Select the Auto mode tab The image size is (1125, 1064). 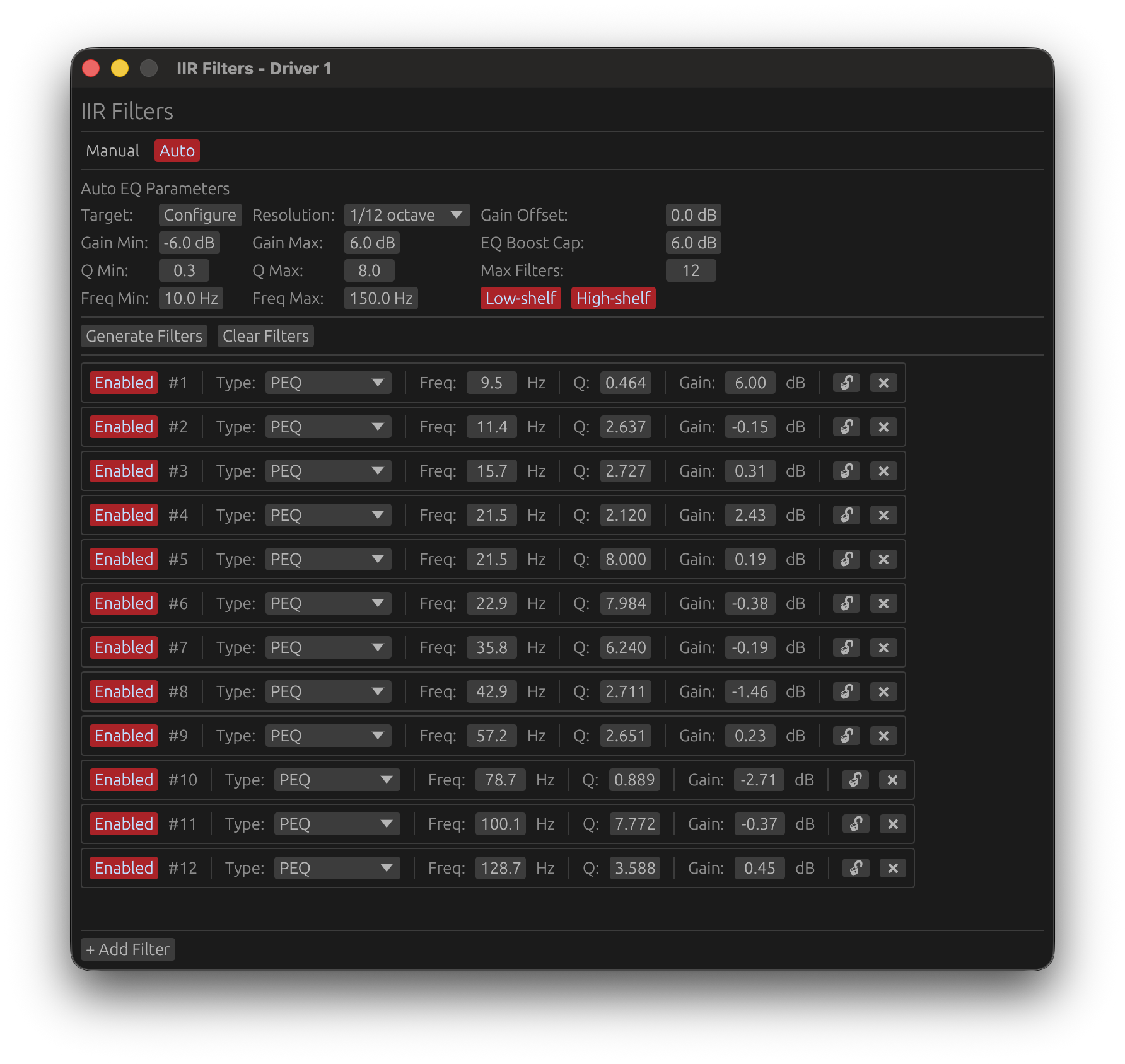[177, 151]
